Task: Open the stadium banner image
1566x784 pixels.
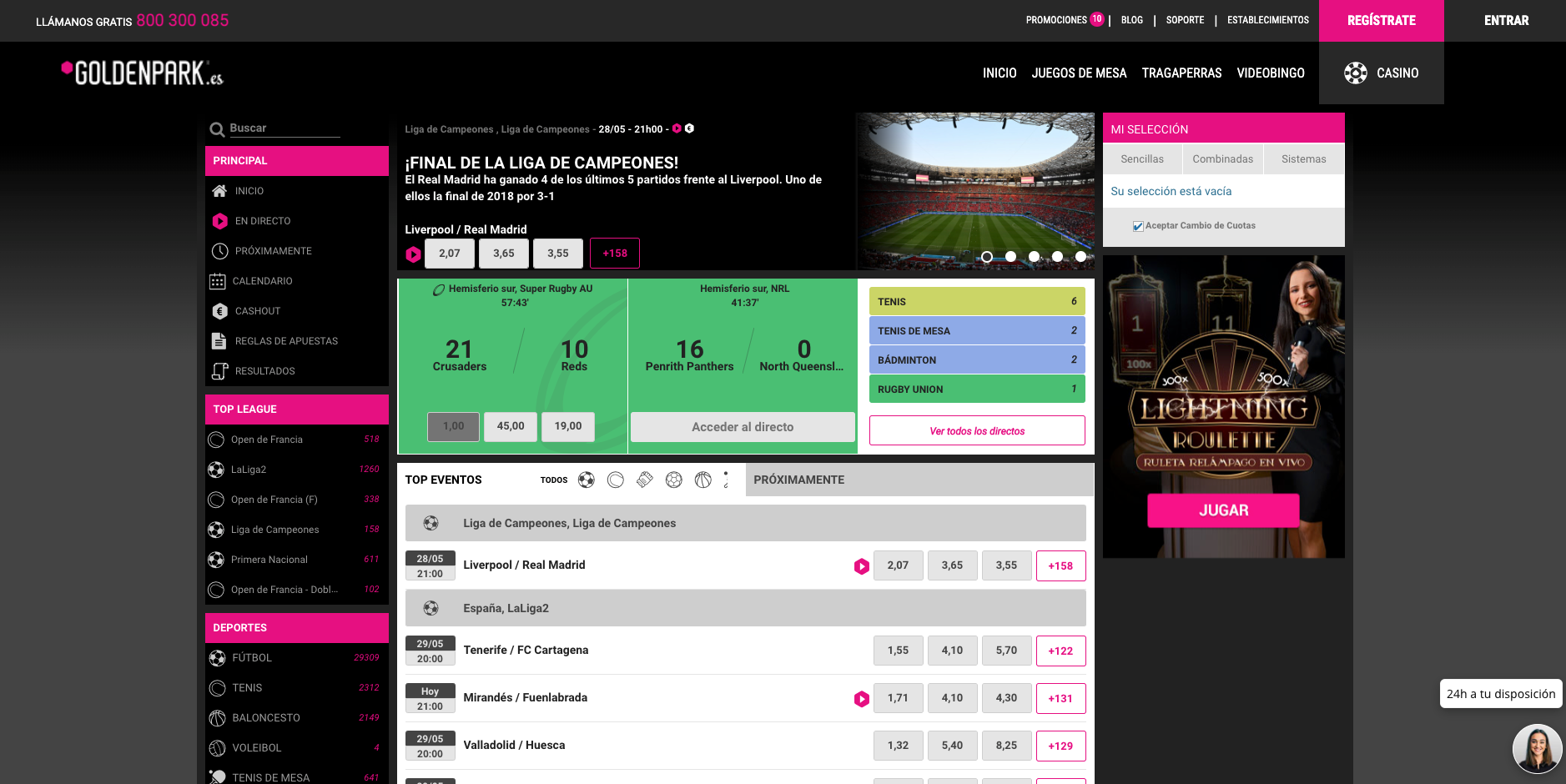Action: pos(974,191)
